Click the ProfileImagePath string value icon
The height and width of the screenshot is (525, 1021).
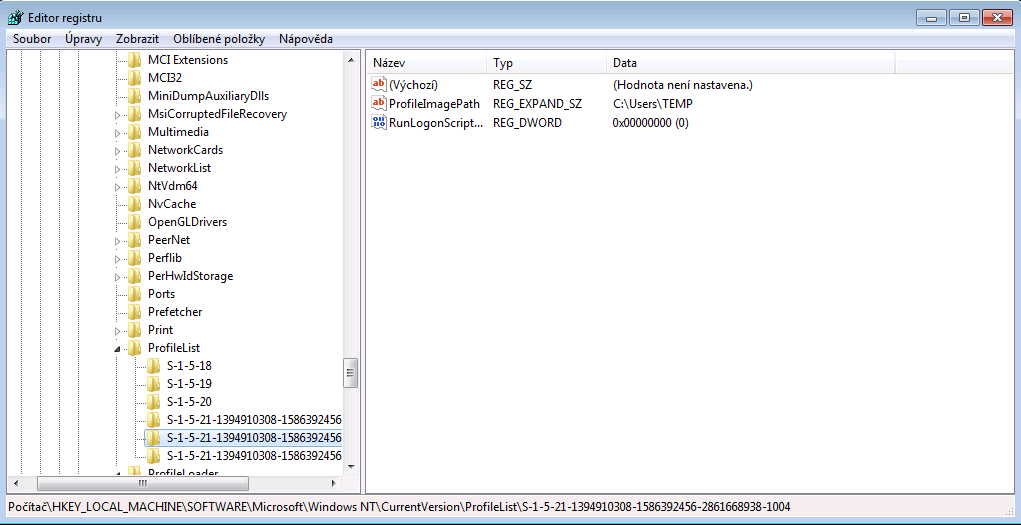[x=379, y=103]
